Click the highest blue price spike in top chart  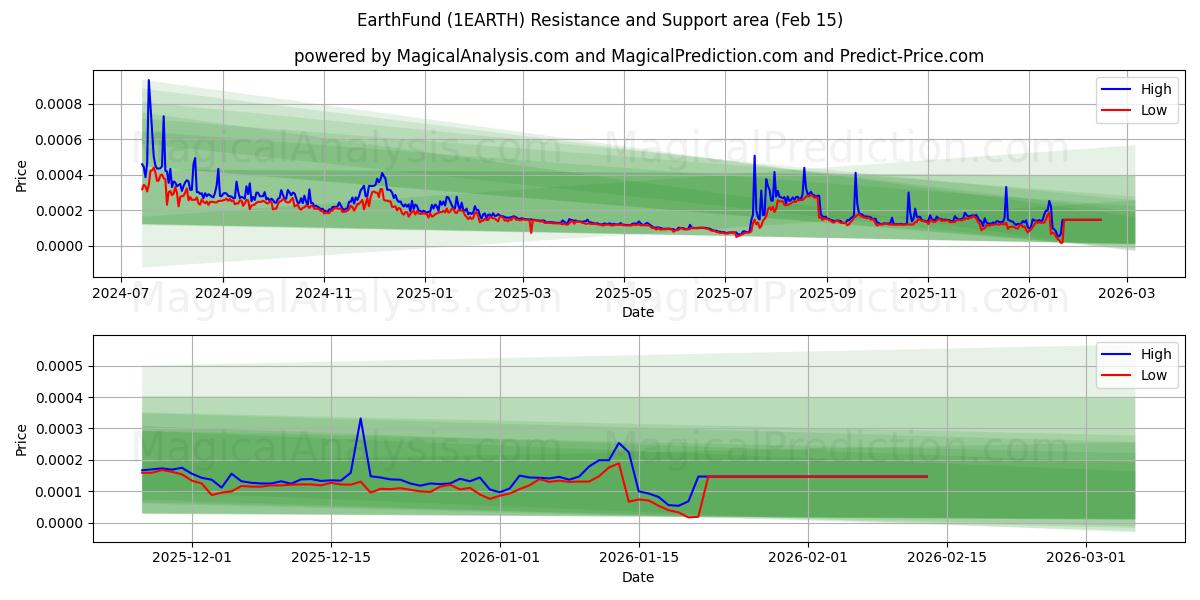tap(149, 81)
